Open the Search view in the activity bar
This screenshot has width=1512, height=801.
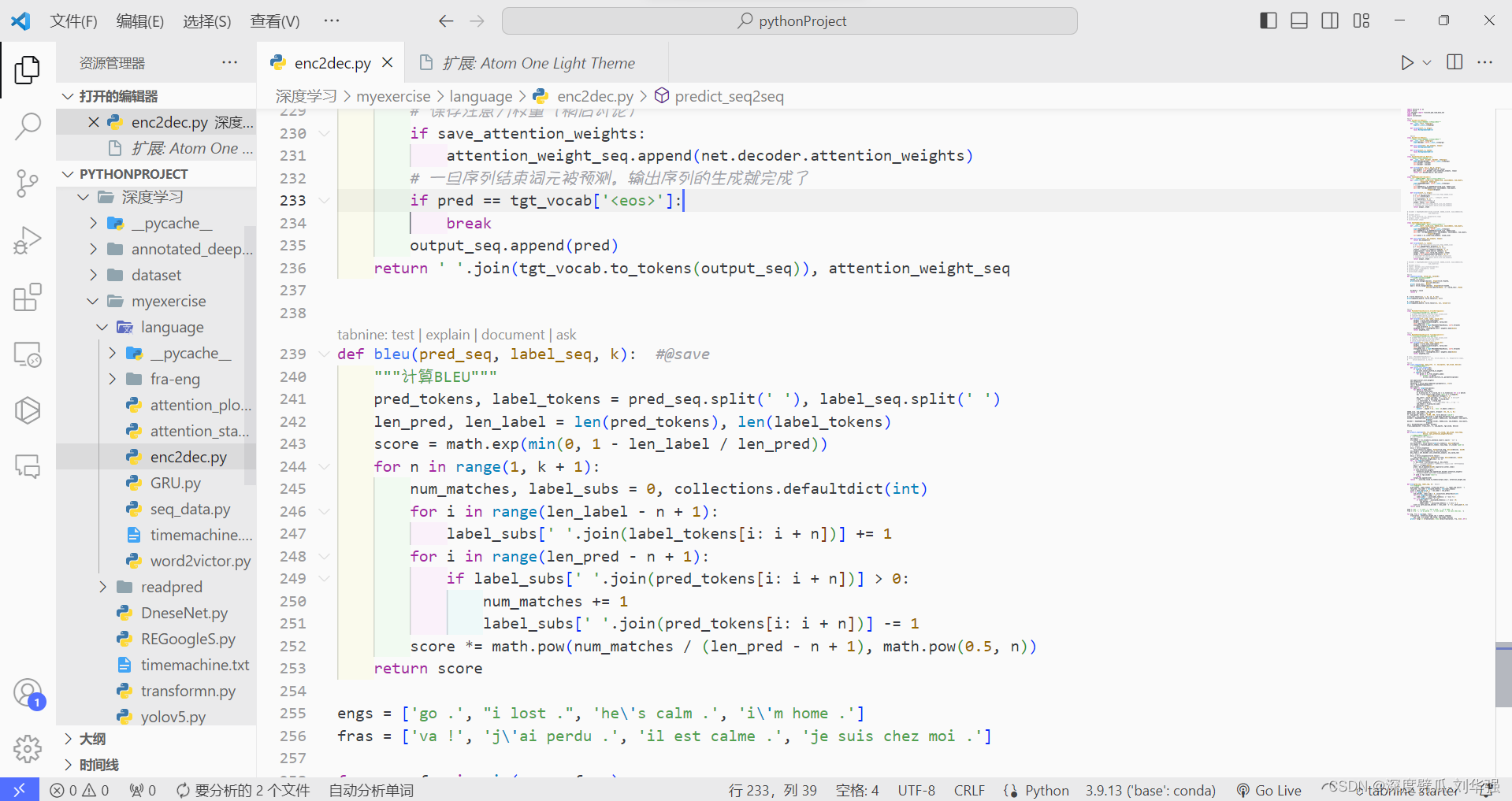coord(28,126)
